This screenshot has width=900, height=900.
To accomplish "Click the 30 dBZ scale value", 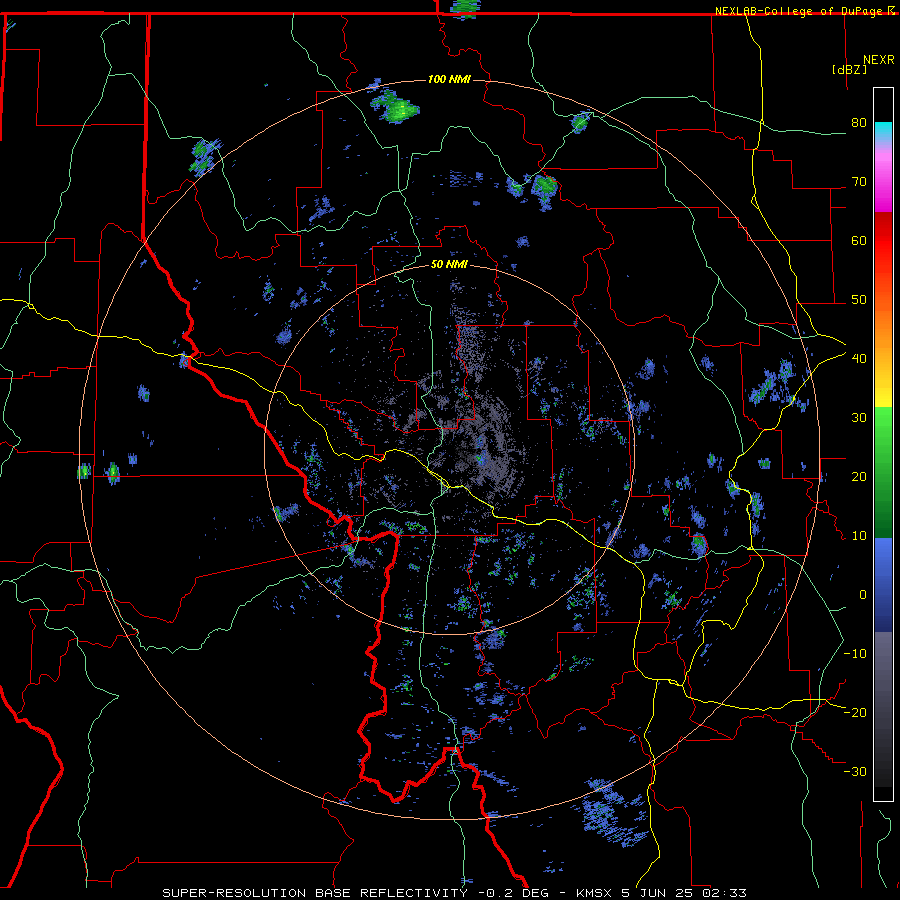I will 859,418.
